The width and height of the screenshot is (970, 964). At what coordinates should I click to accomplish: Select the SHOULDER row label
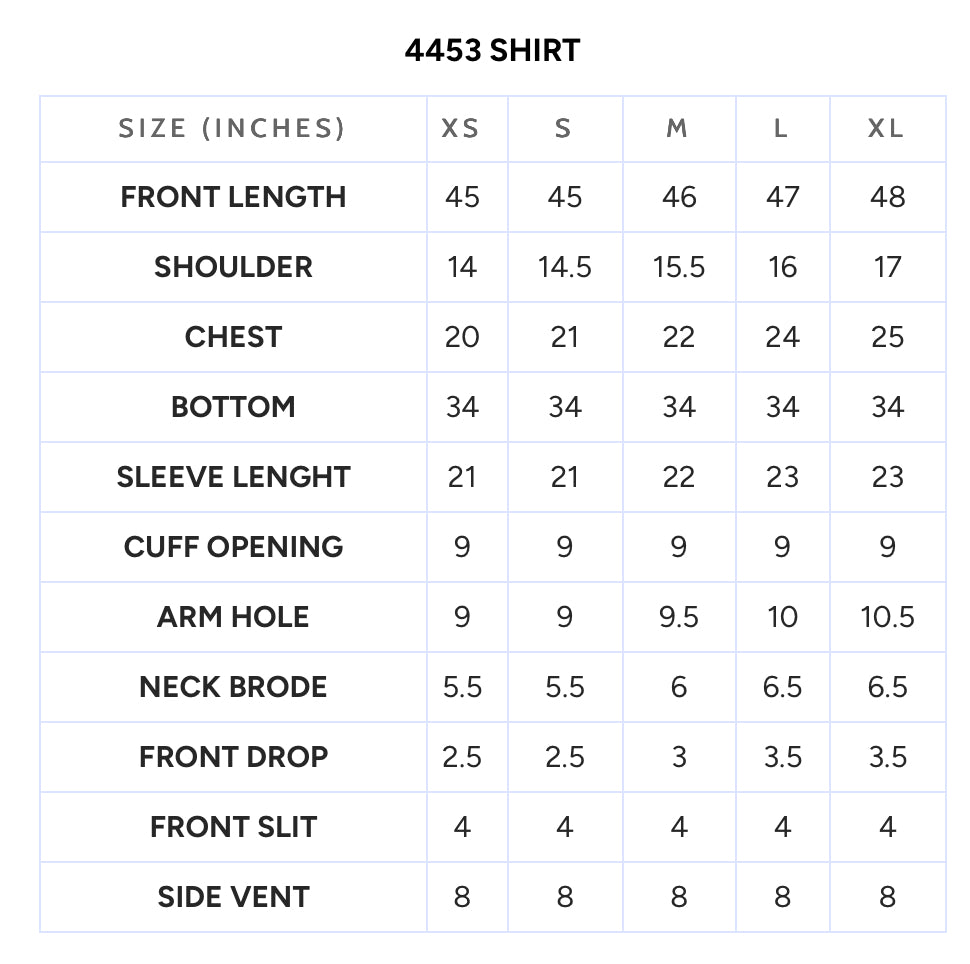[x=233, y=267]
